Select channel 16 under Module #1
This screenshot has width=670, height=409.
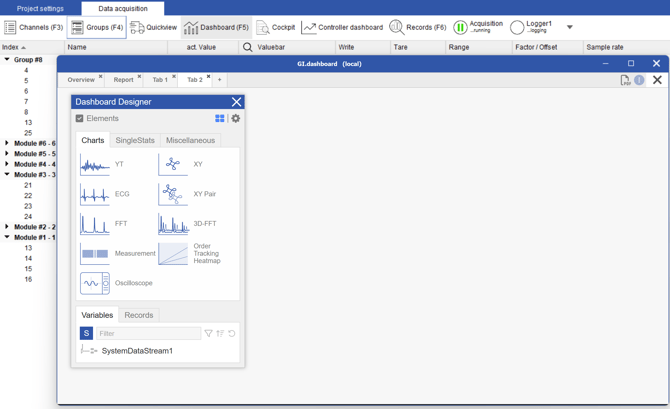point(28,279)
